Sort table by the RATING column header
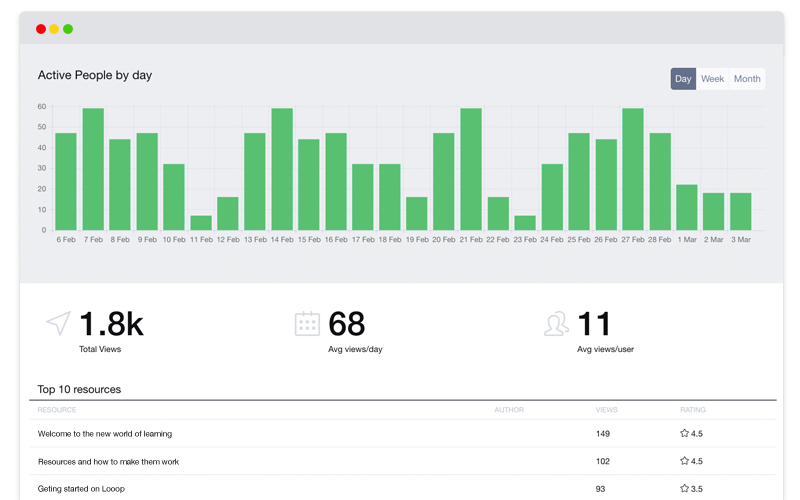800x500 pixels. (x=692, y=410)
